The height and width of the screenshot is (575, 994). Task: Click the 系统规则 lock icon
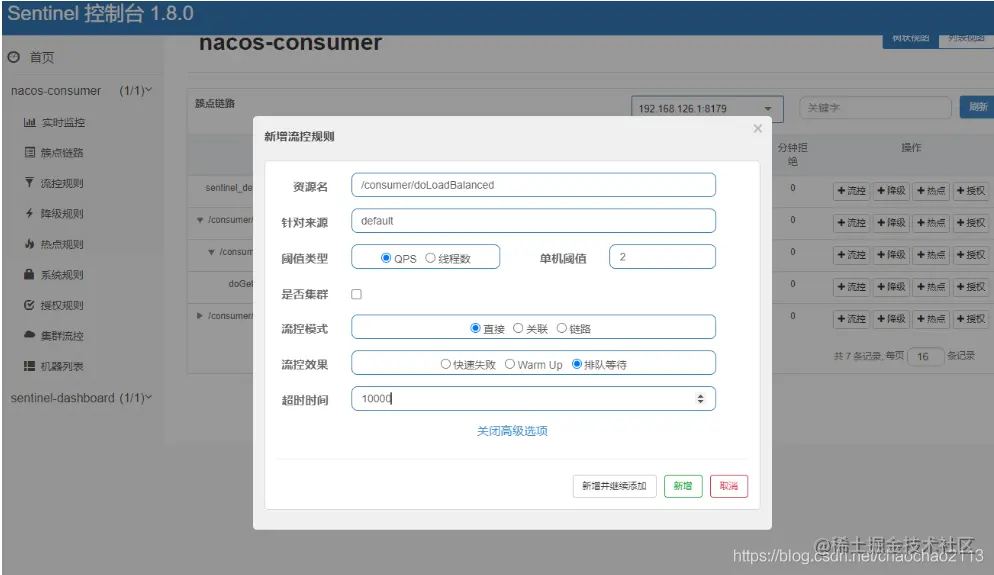(29, 274)
